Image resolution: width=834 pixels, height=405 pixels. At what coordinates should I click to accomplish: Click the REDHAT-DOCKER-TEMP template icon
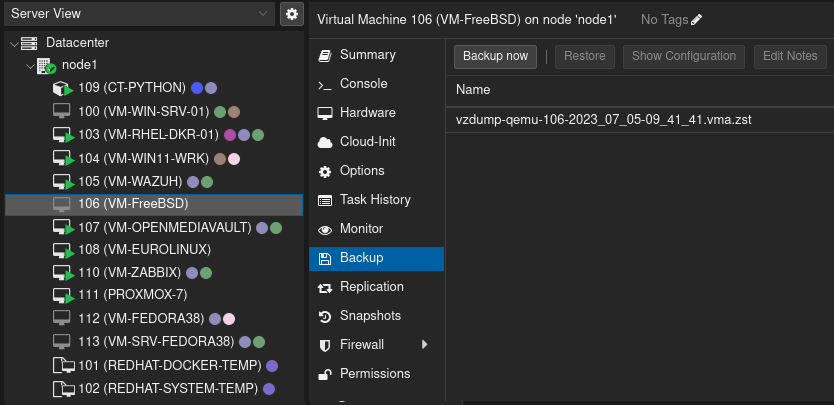pos(62,366)
